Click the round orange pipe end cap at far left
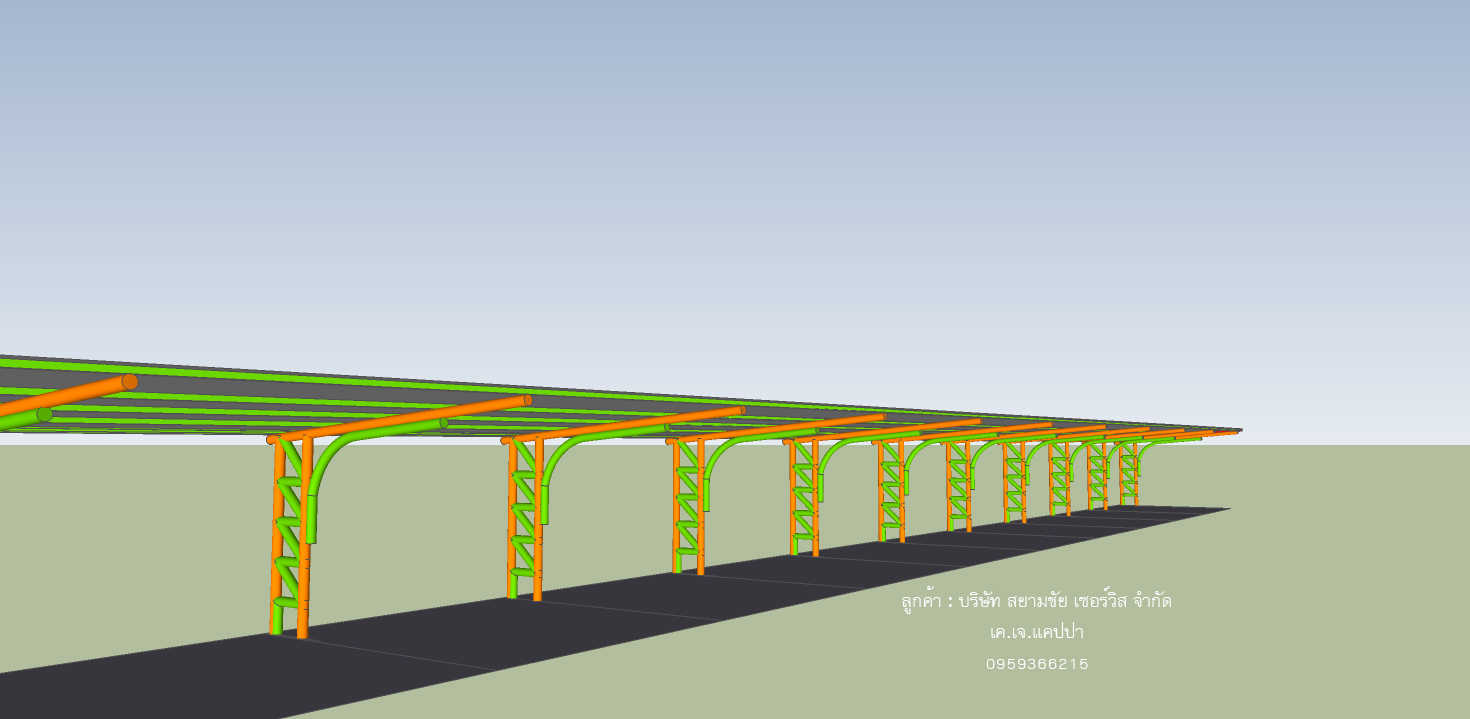 (x=129, y=382)
